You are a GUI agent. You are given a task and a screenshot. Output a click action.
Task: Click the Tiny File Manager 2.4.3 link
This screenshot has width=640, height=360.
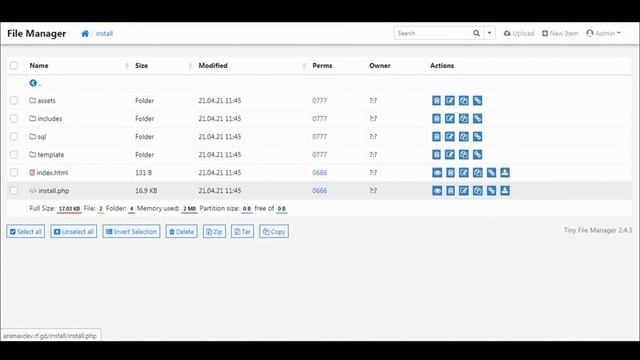click(x=598, y=230)
